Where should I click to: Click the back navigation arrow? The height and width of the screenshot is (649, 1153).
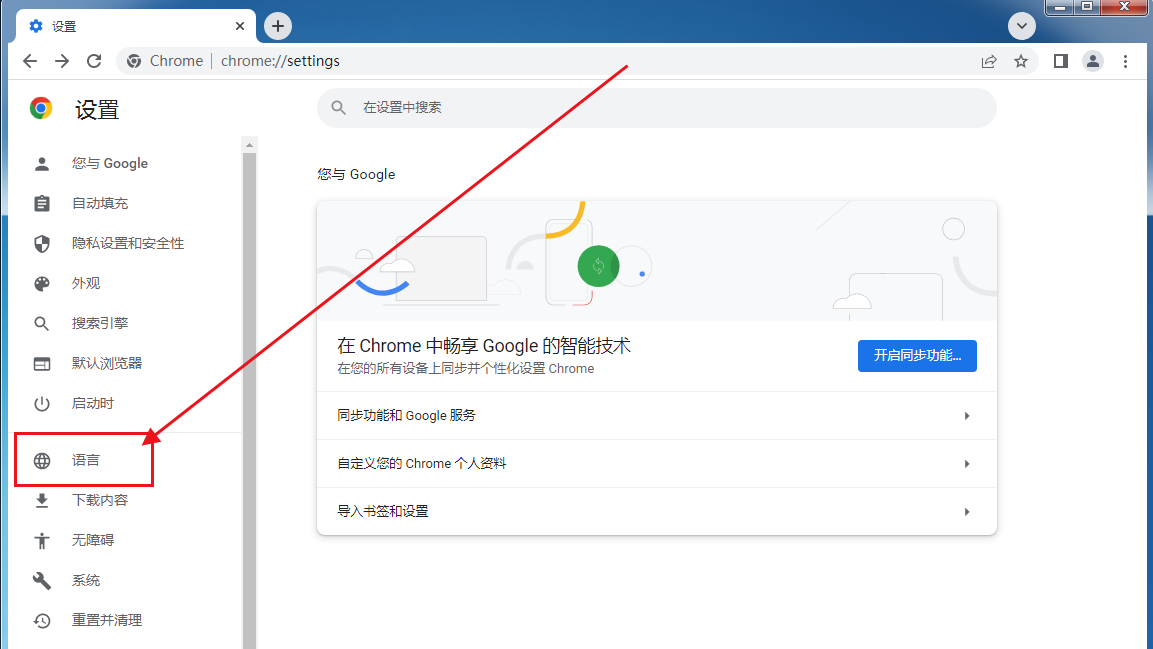click(29, 61)
